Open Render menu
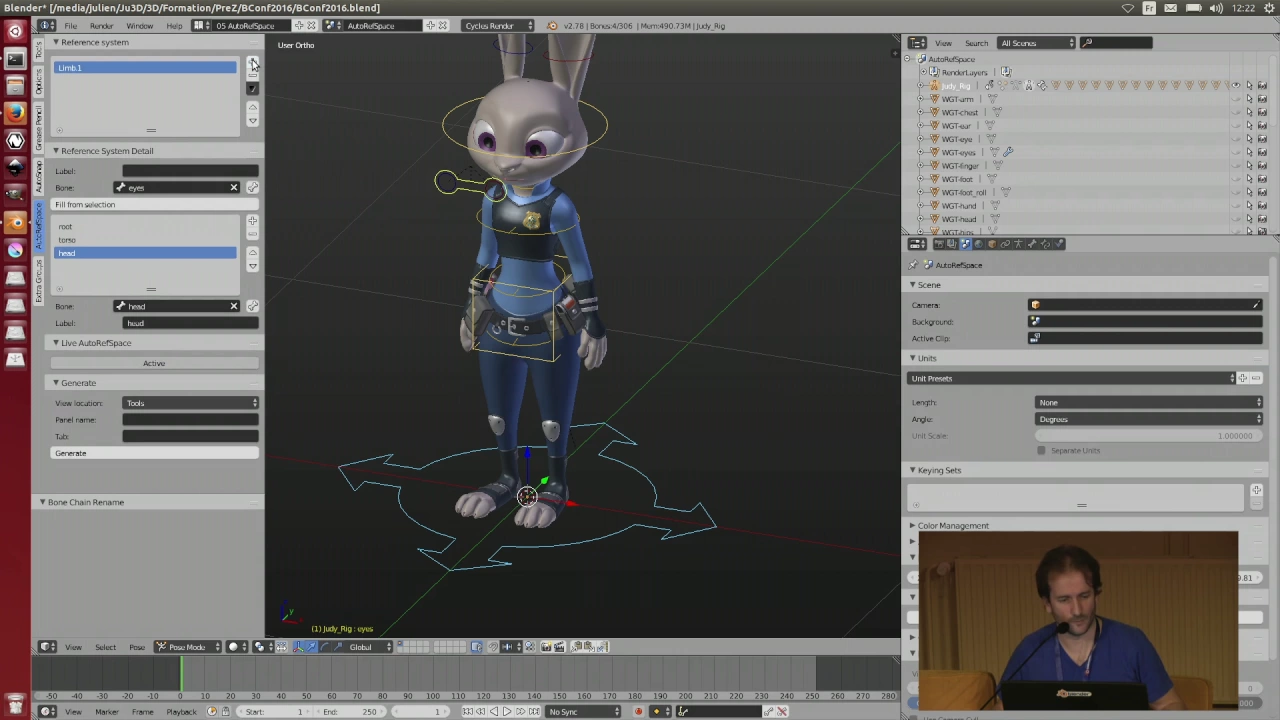The height and width of the screenshot is (720, 1280). coord(101,25)
